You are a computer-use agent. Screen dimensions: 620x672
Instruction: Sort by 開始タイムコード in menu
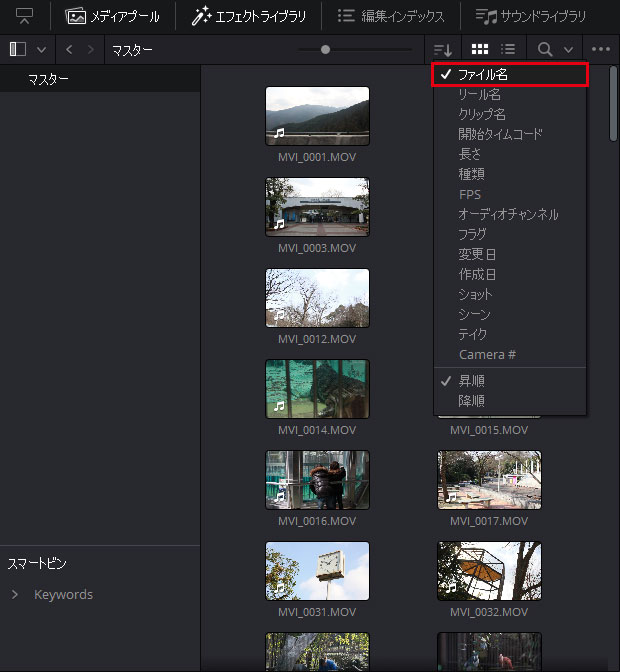point(500,134)
